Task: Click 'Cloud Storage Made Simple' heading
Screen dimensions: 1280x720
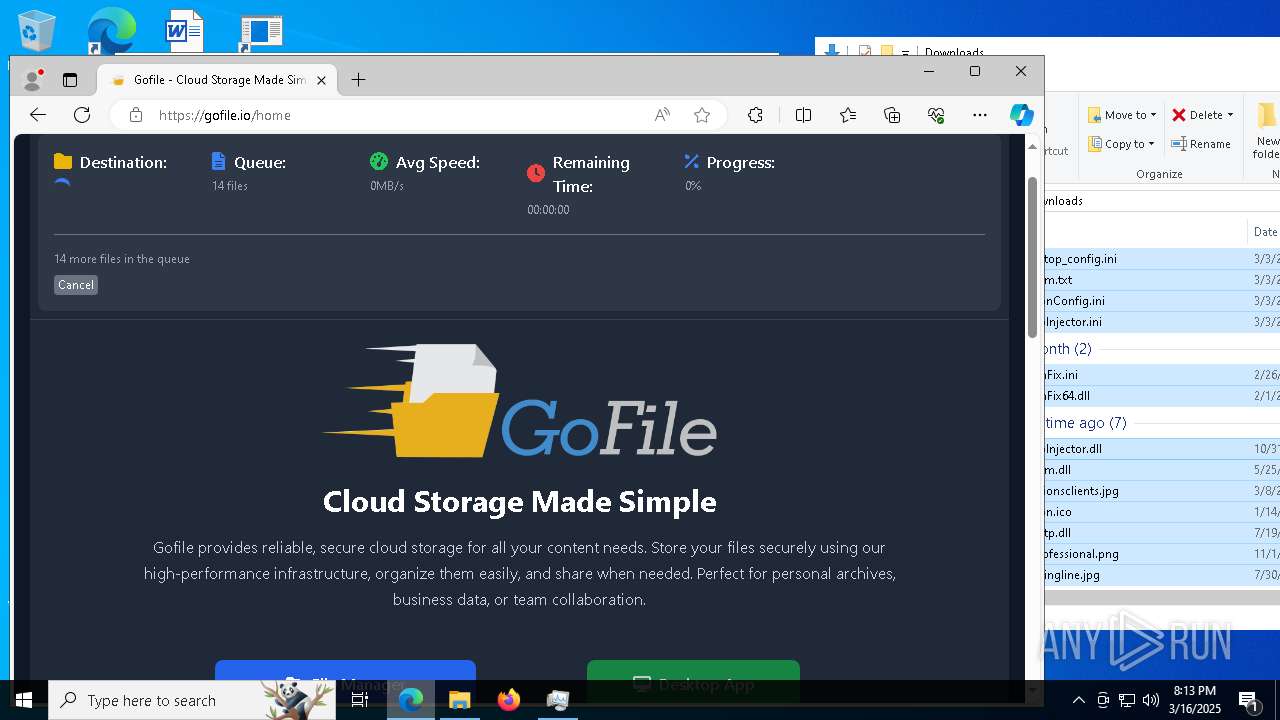Action: 520,501
